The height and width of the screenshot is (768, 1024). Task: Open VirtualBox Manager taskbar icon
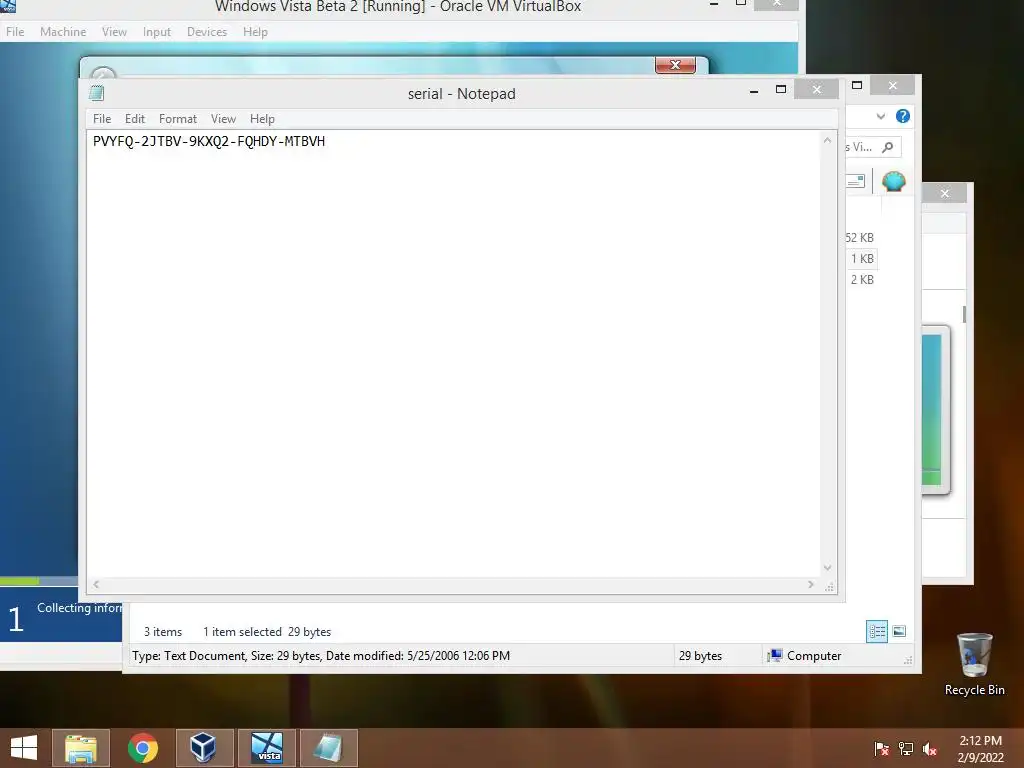pyautogui.click(x=204, y=748)
